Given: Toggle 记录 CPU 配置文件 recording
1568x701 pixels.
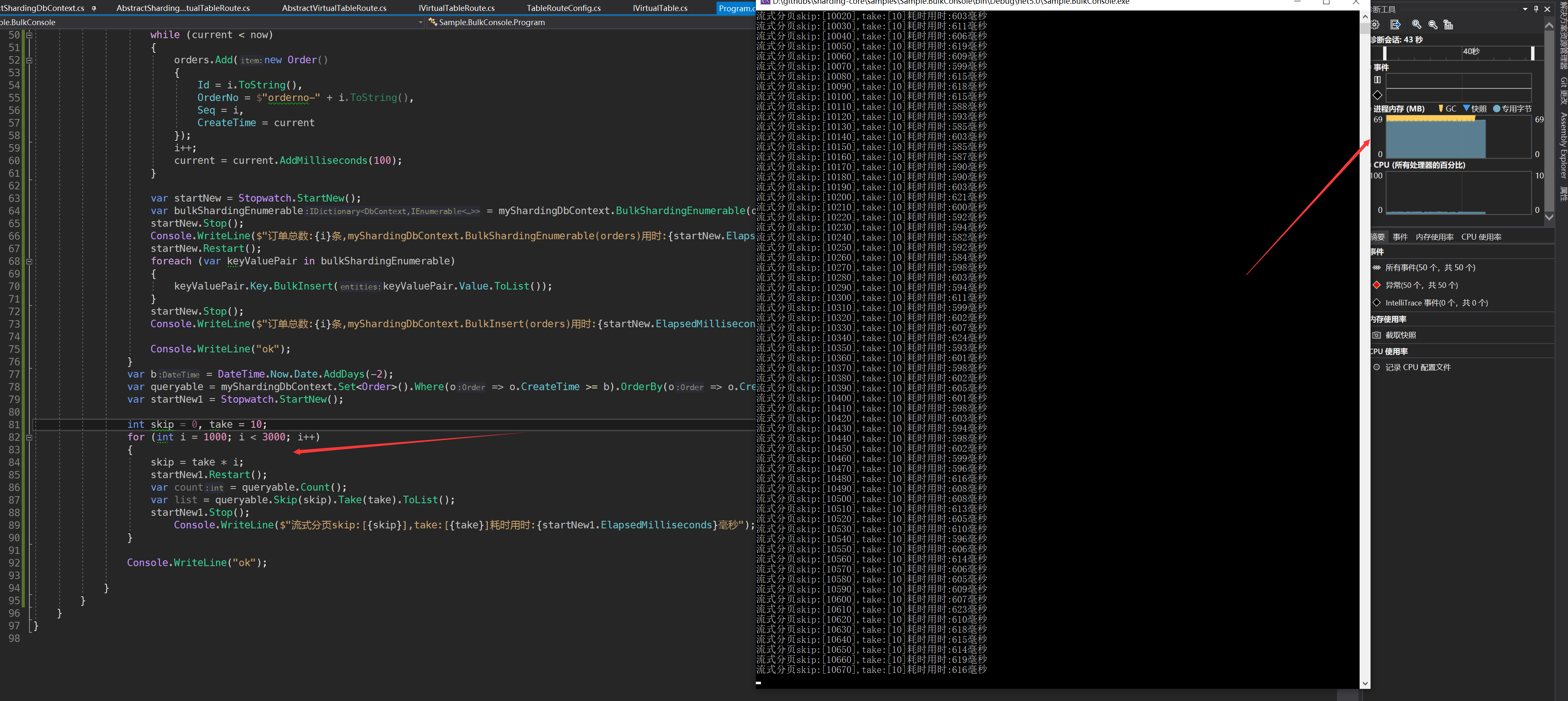Looking at the screenshot, I should click(x=1417, y=367).
